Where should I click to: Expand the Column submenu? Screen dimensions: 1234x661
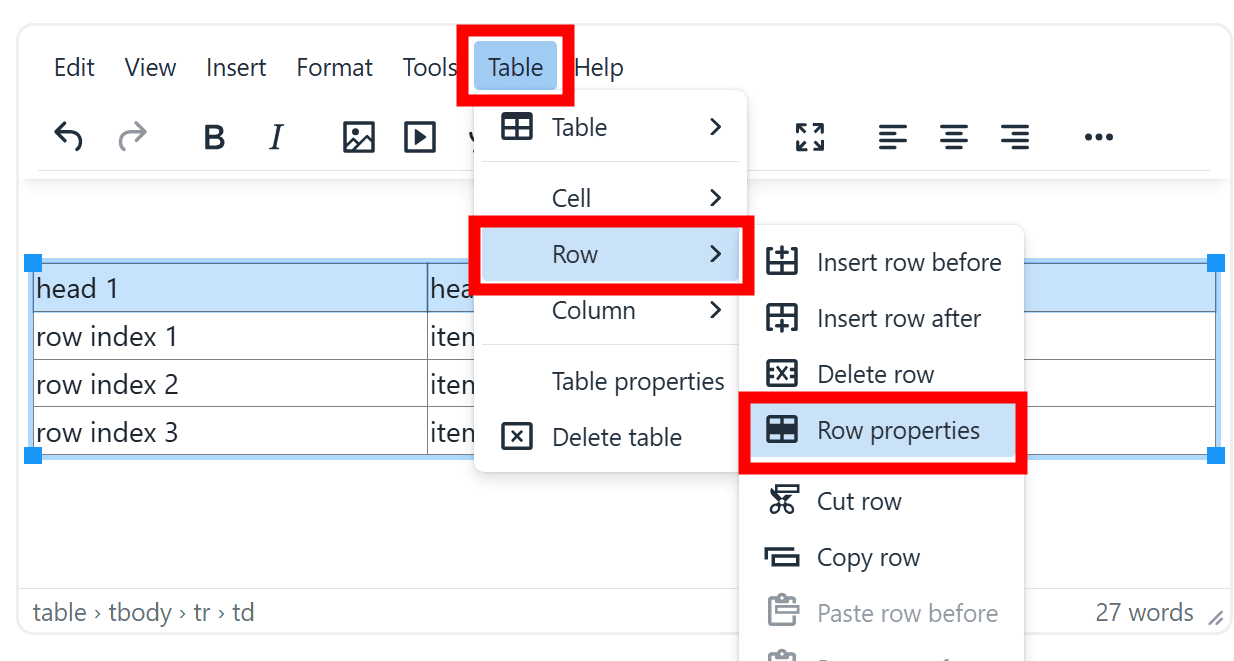click(x=610, y=311)
